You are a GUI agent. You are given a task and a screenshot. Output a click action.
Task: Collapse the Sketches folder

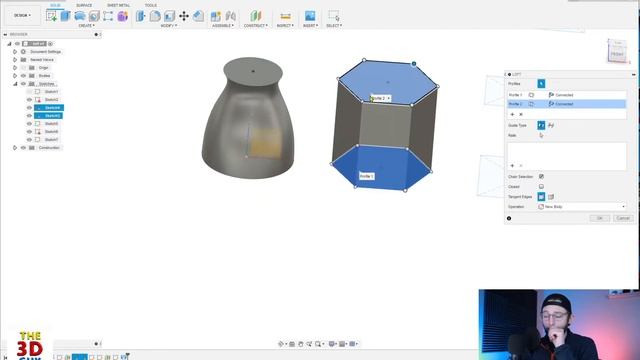pyautogui.click(x=15, y=84)
